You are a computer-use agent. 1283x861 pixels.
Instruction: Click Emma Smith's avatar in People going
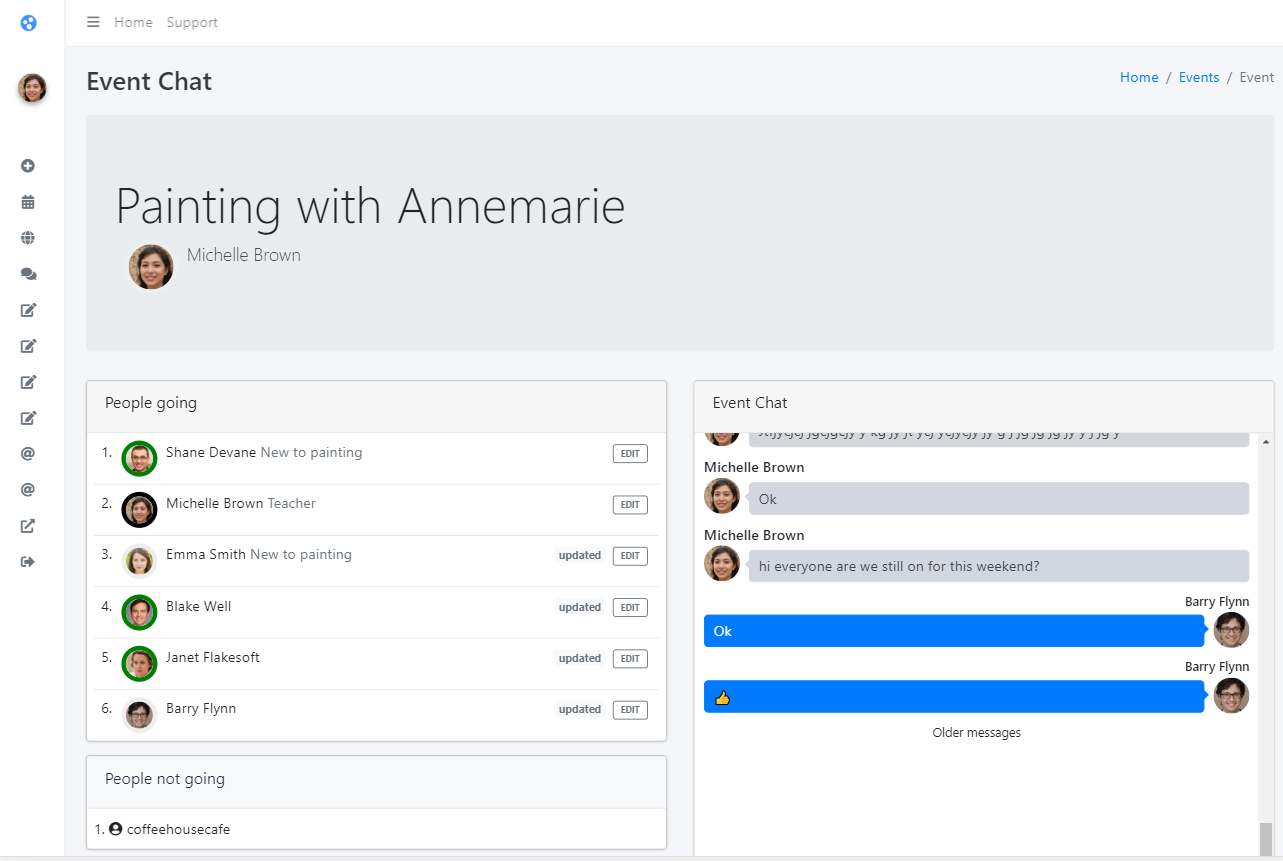tap(139, 561)
